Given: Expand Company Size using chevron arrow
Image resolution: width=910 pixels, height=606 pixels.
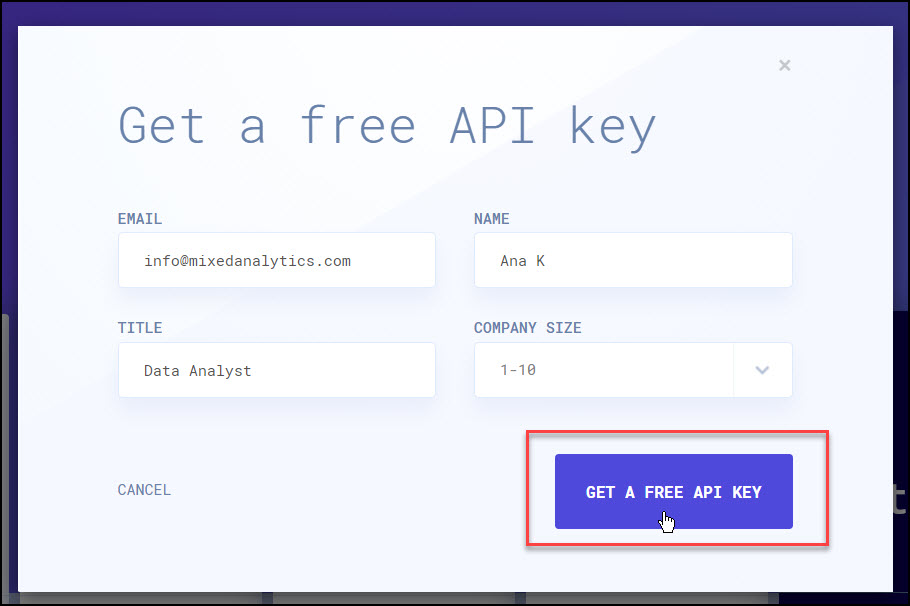Looking at the screenshot, I should point(762,370).
